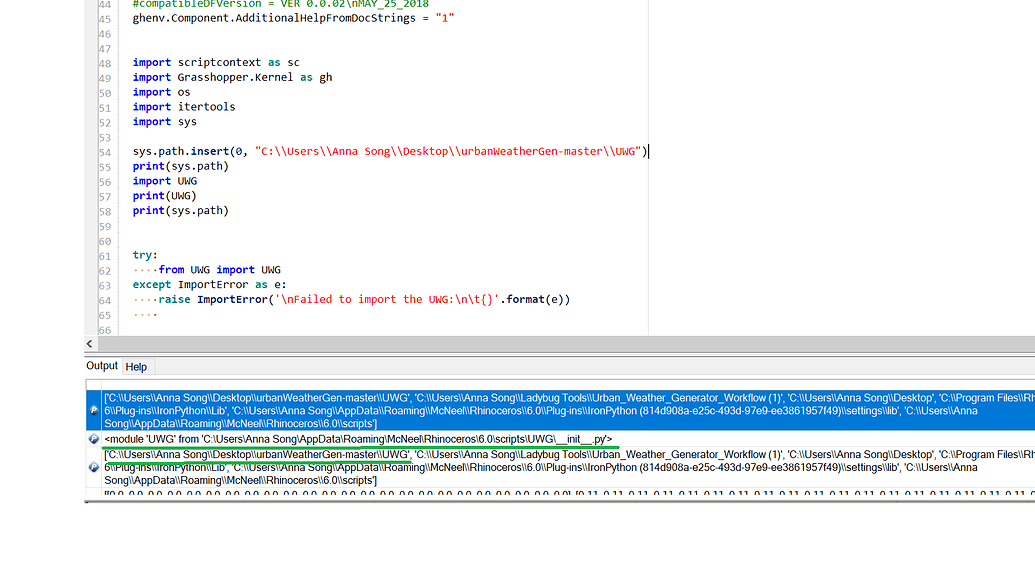This screenshot has height=583, width=1035.
Task: Switch to the Help tab
Action: click(136, 366)
